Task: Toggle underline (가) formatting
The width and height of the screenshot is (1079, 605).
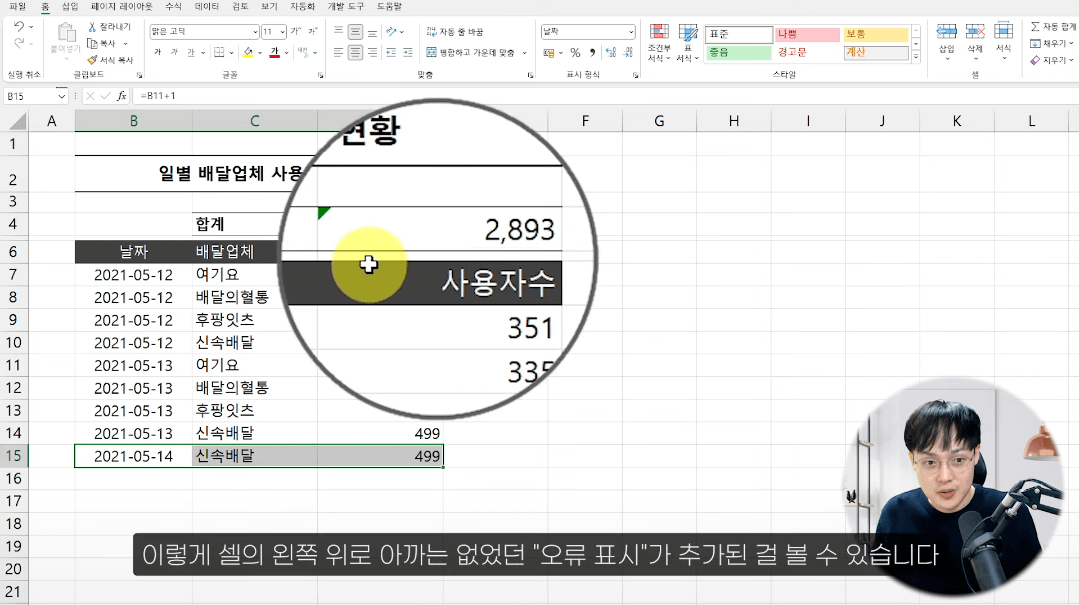Action: coord(191,52)
